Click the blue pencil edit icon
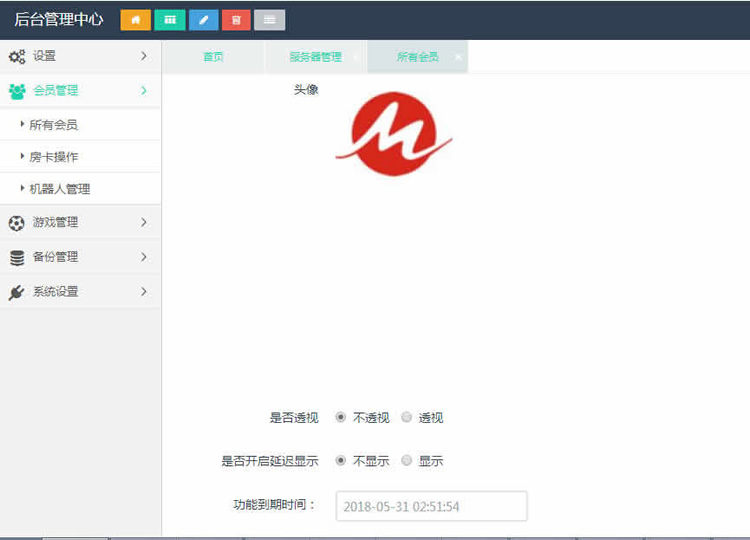This screenshot has width=750, height=540. click(x=203, y=20)
